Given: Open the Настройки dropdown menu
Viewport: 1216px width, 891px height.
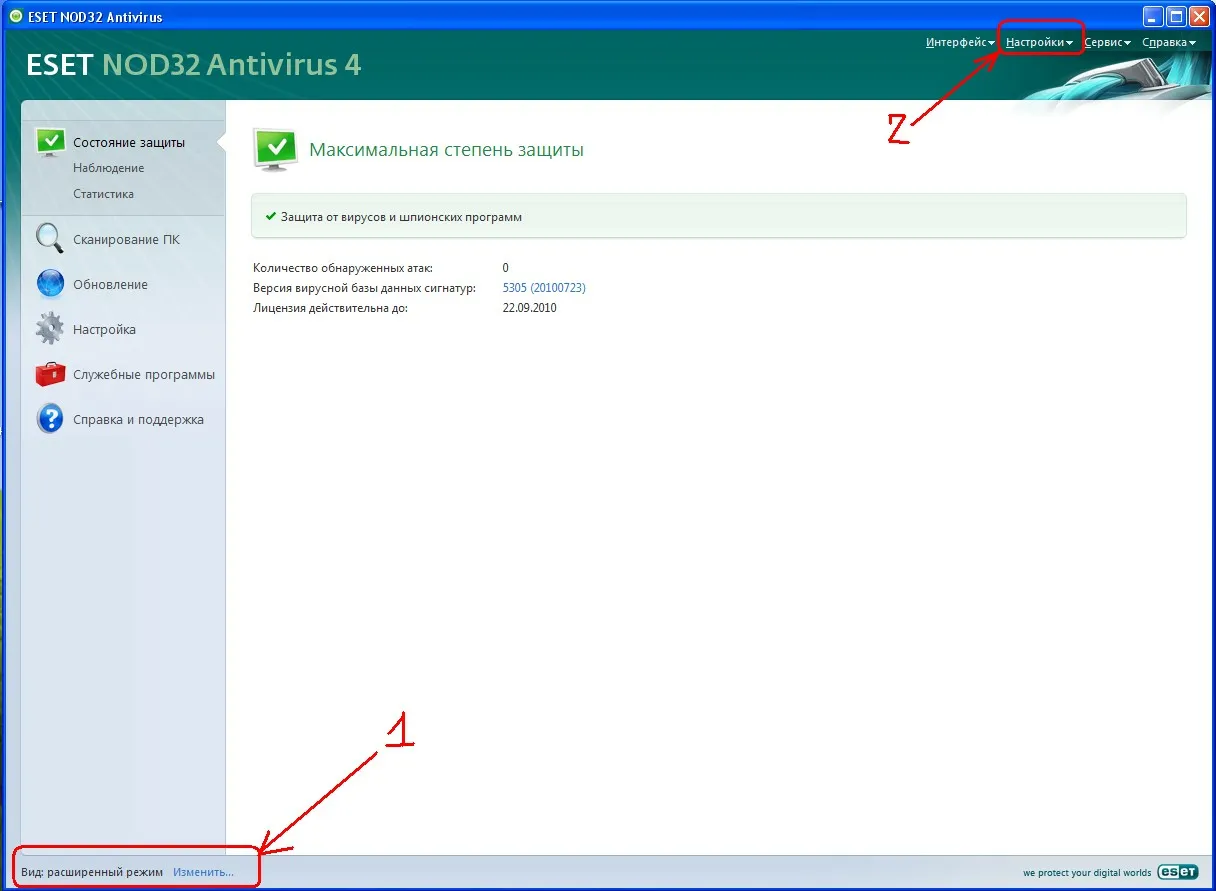Looking at the screenshot, I should pyautogui.click(x=1039, y=42).
